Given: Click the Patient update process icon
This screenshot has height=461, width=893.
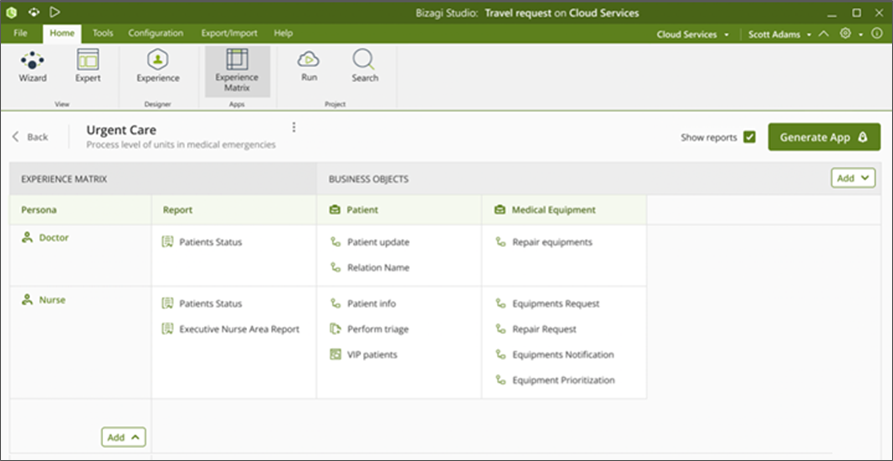Looking at the screenshot, I should click(335, 242).
